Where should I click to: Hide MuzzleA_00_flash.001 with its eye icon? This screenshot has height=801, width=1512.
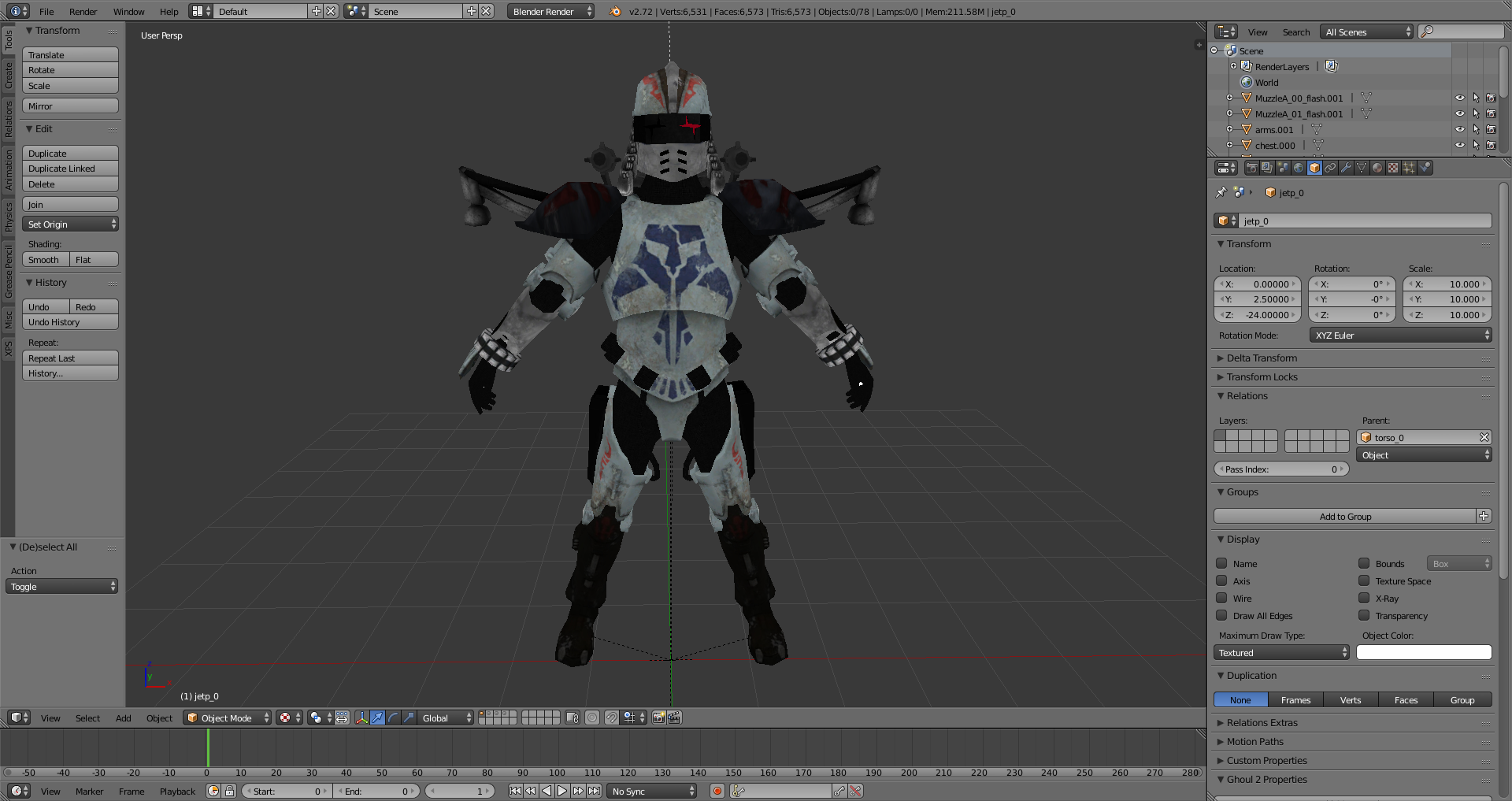[1459, 98]
